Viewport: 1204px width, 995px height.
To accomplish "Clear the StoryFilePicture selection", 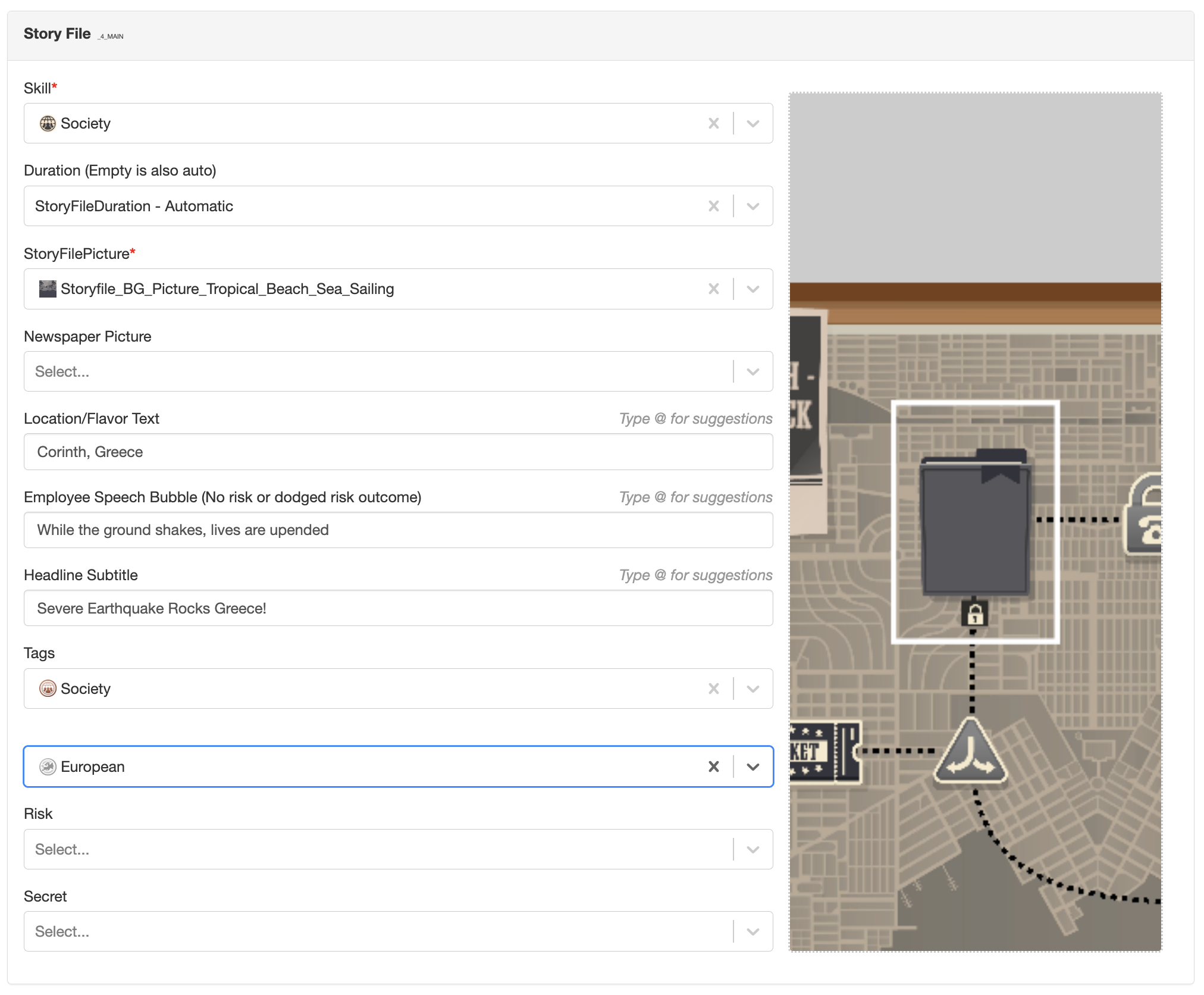I will [x=714, y=289].
